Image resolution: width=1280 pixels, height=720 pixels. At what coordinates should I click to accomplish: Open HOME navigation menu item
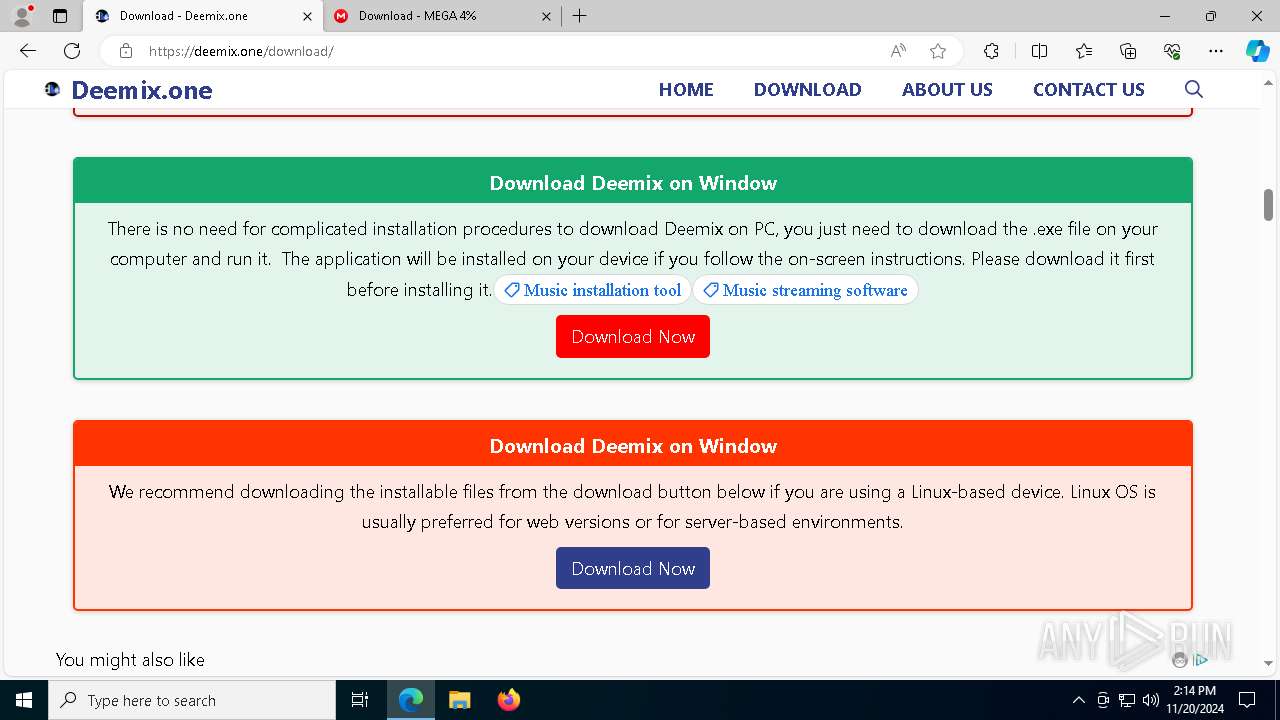[686, 89]
